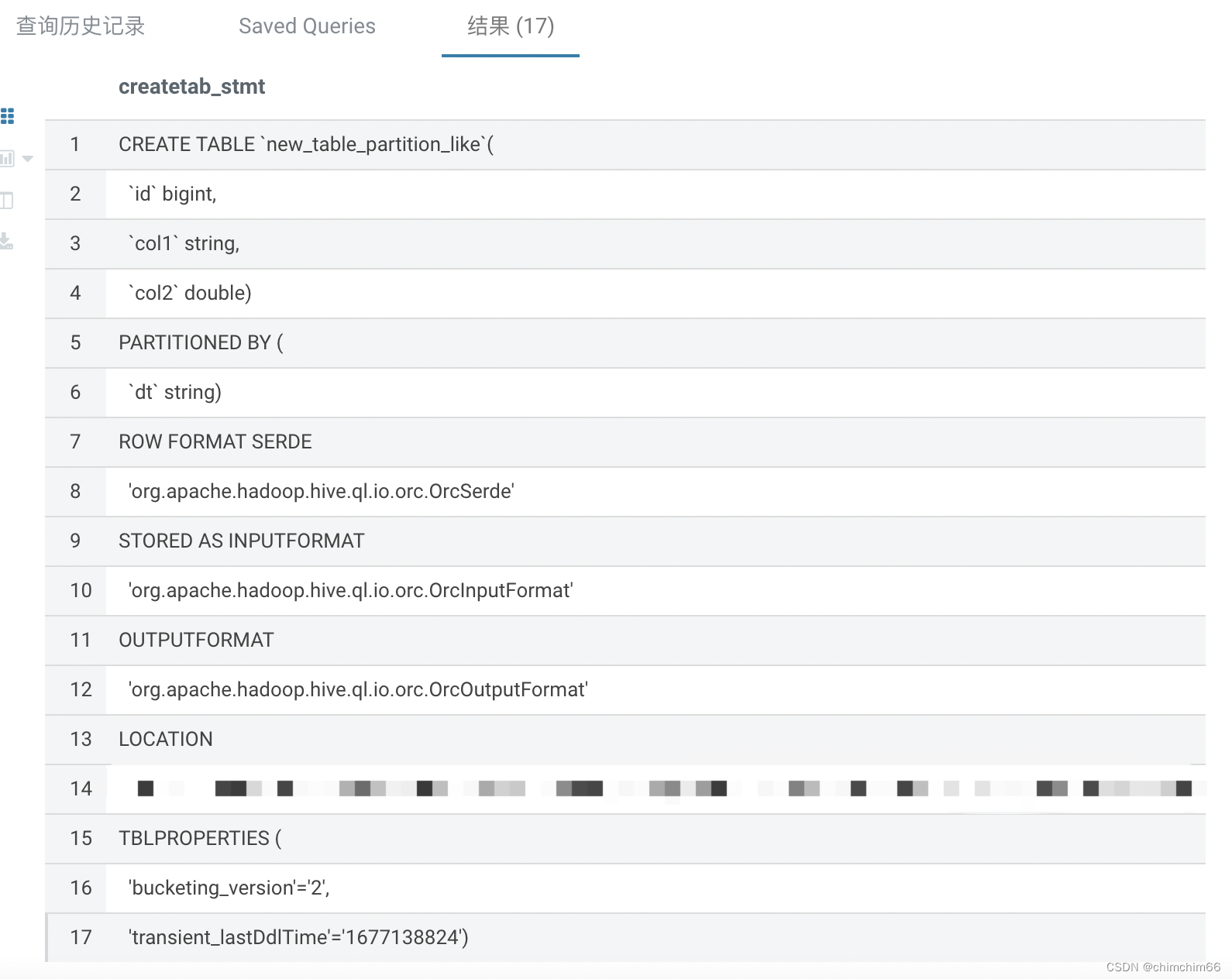Select row 1 CREATE TABLE statement
The width and height of the screenshot is (1232, 979).
click(625, 145)
